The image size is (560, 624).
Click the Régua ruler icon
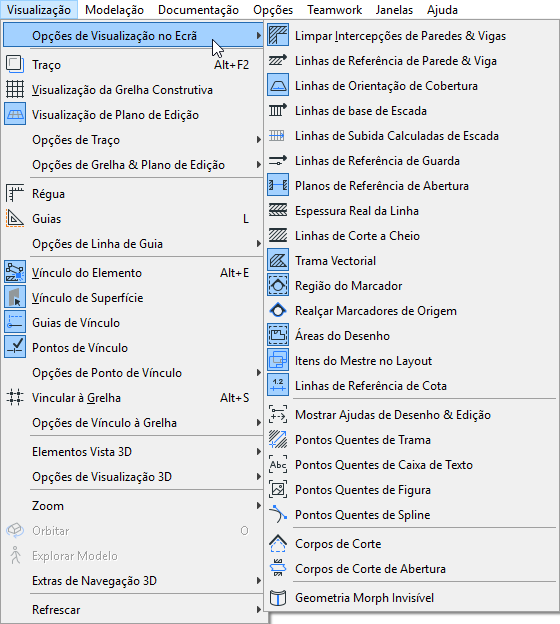click(15, 194)
